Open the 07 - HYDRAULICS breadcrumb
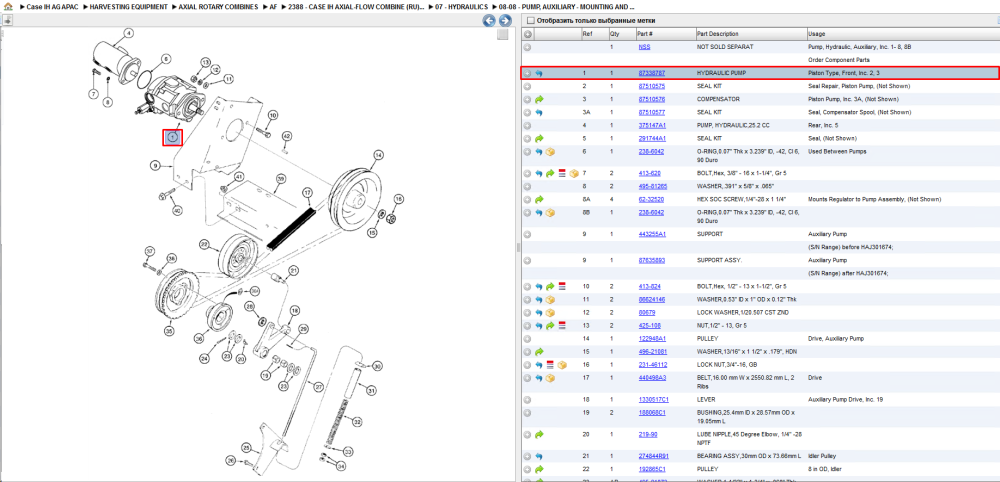The width and height of the screenshot is (1000, 482). pos(462,7)
